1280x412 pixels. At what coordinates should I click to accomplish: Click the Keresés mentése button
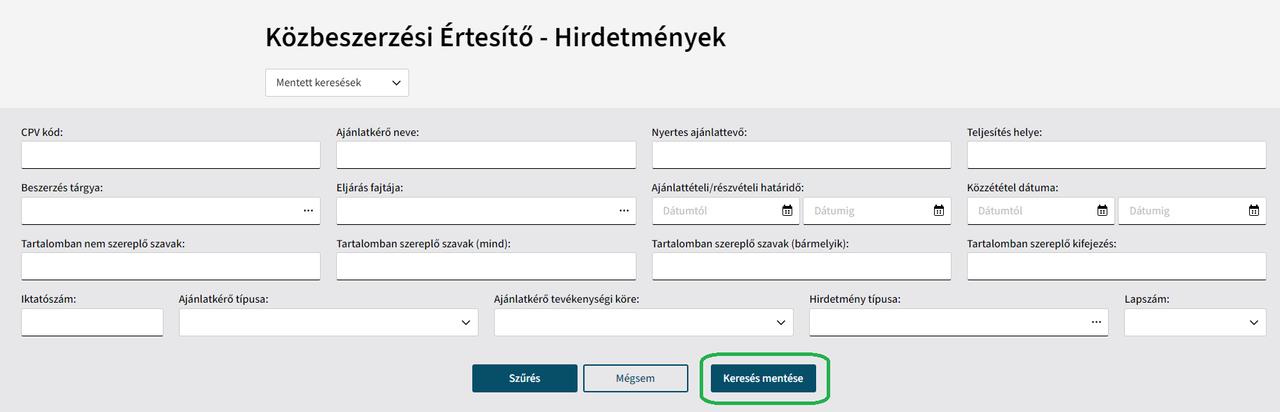763,378
